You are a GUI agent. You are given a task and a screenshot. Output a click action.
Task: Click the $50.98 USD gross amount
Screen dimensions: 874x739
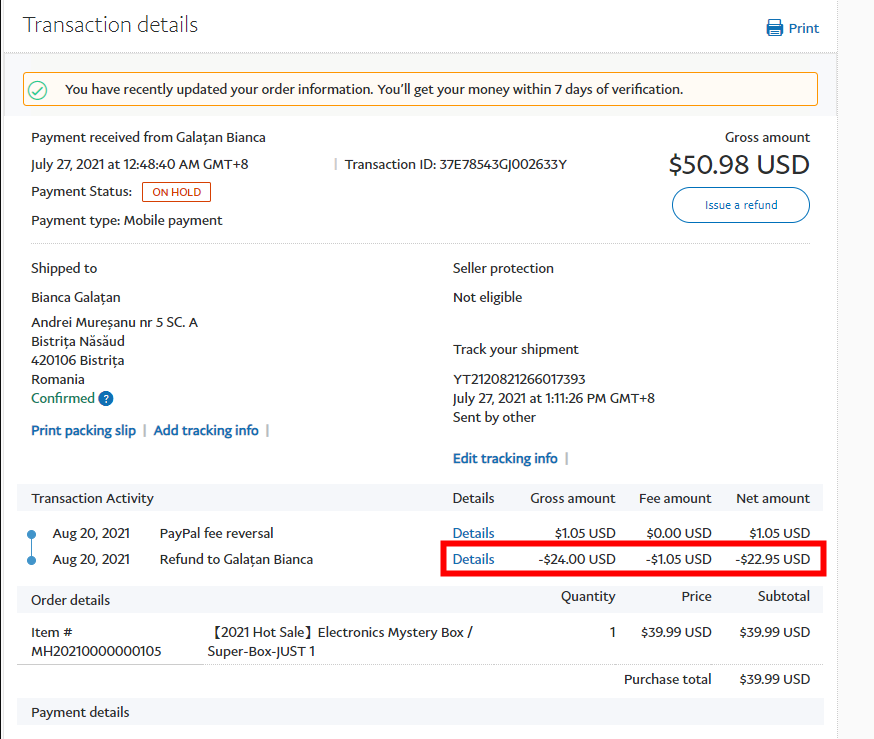(x=738, y=164)
